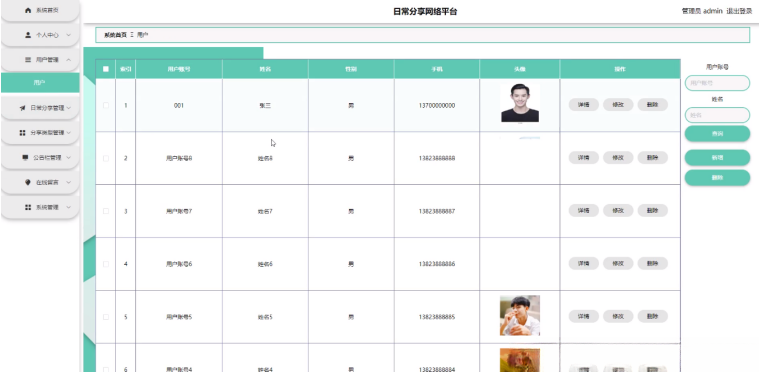Image resolution: width=759 pixels, height=372 pixels.
Task: Click 详情 button for 用户账号7
Action: pos(583,210)
